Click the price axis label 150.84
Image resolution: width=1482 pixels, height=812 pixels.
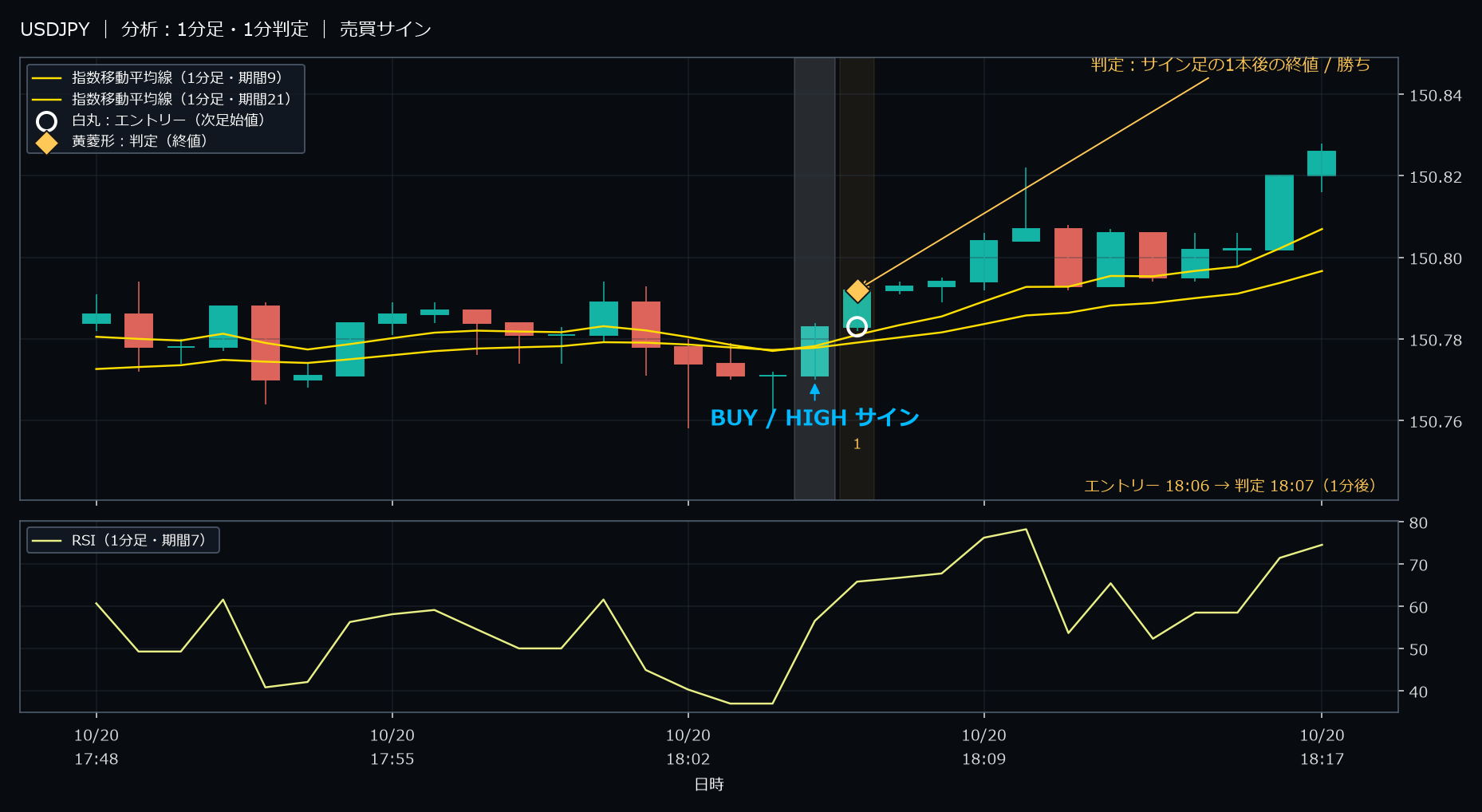point(1436,96)
